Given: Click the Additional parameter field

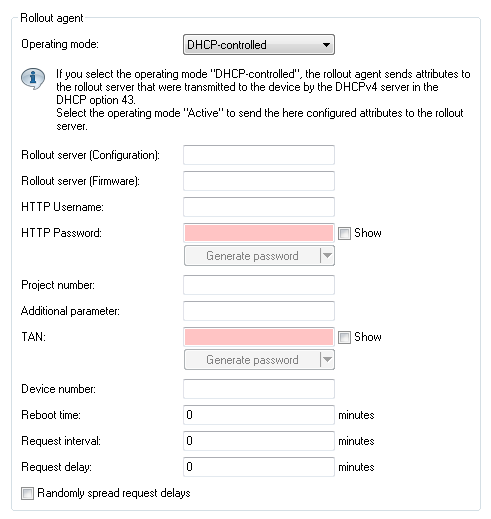Looking at the screenshot, I should pyautogui.click(x=259, y=311).
